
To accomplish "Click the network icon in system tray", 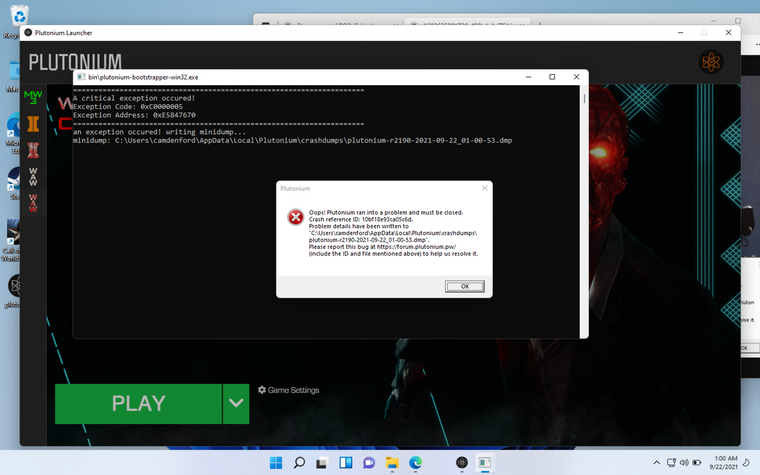I will pos(671,463).
